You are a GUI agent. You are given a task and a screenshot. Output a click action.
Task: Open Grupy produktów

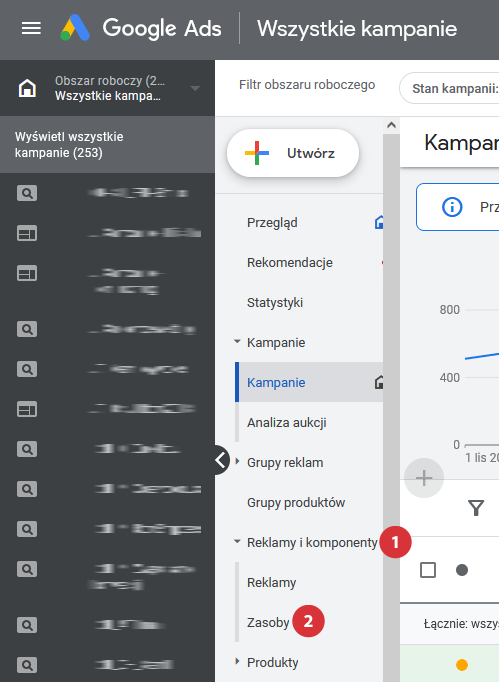[296, 503]
